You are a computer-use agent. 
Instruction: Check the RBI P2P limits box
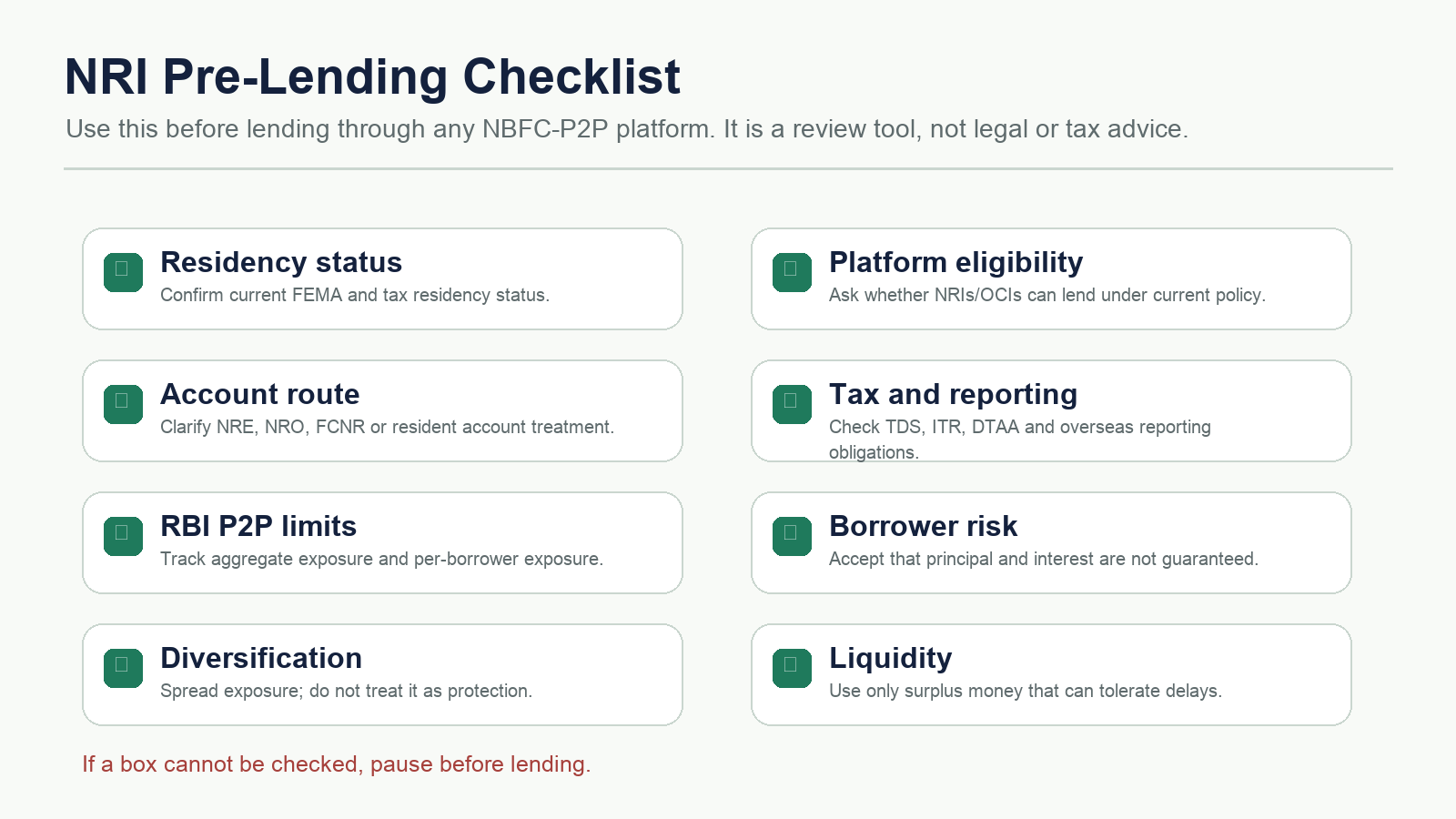click(x=123, y=536)
